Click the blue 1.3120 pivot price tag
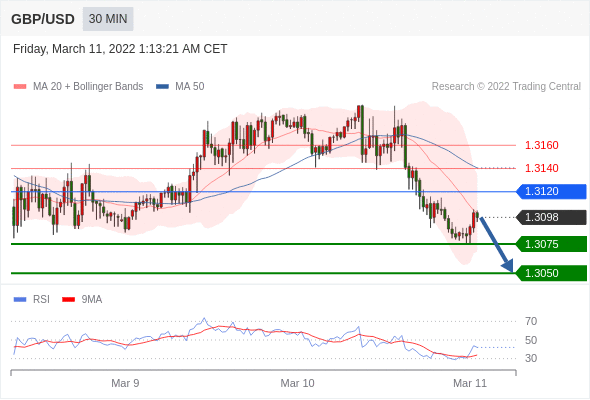The height and width of the screenshot is (400, 590). 551,192
